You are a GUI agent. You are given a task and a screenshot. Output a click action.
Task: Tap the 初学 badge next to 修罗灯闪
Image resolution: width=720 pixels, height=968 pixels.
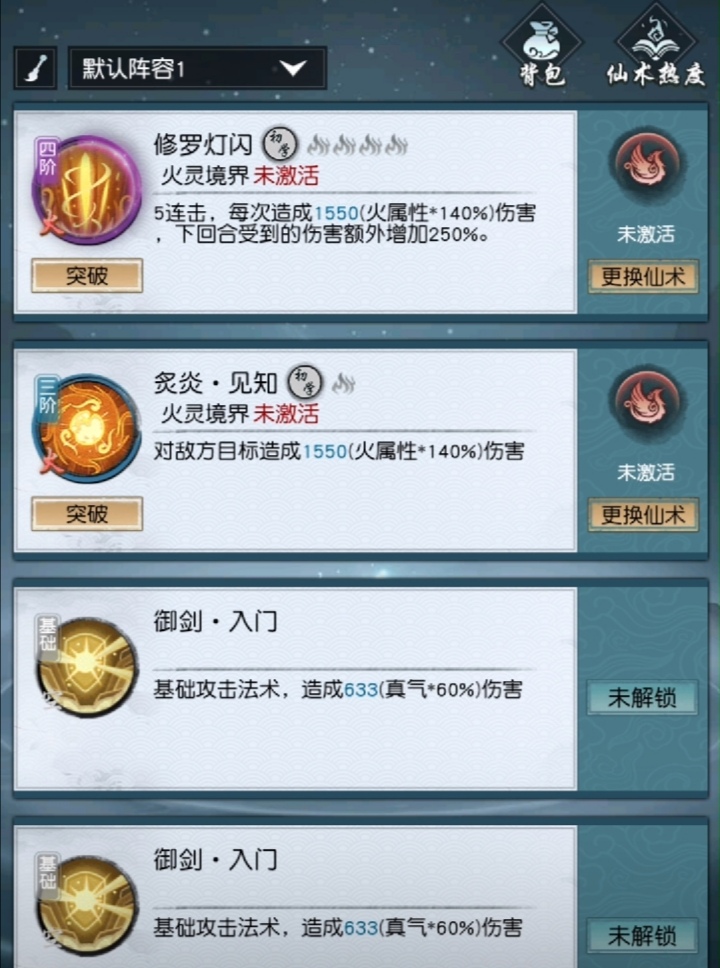click(x=280, y=144)
